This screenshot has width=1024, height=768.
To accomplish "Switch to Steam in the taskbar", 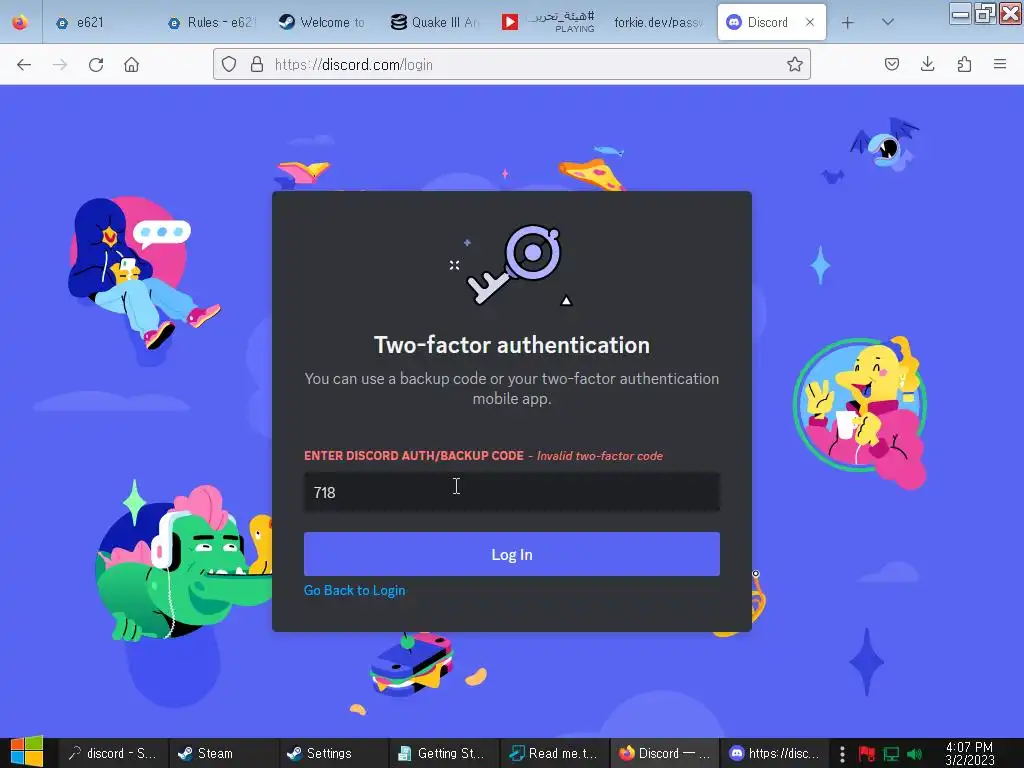I will pos(224,753).
